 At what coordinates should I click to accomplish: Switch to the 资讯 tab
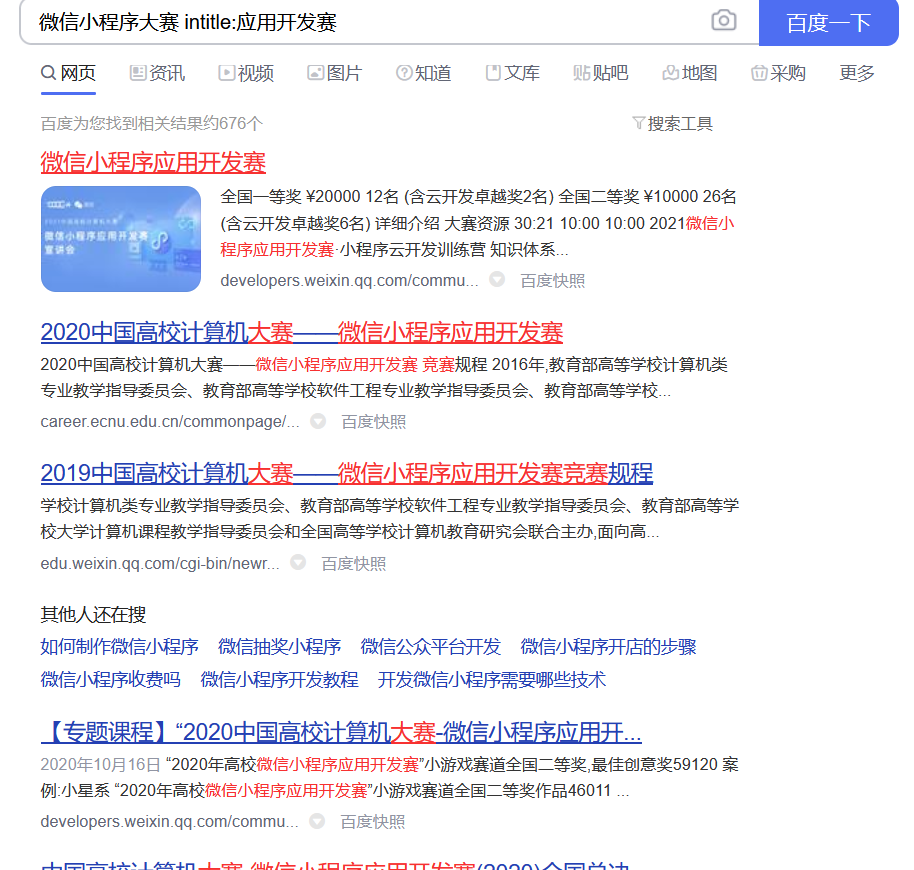tap(157, 73)
